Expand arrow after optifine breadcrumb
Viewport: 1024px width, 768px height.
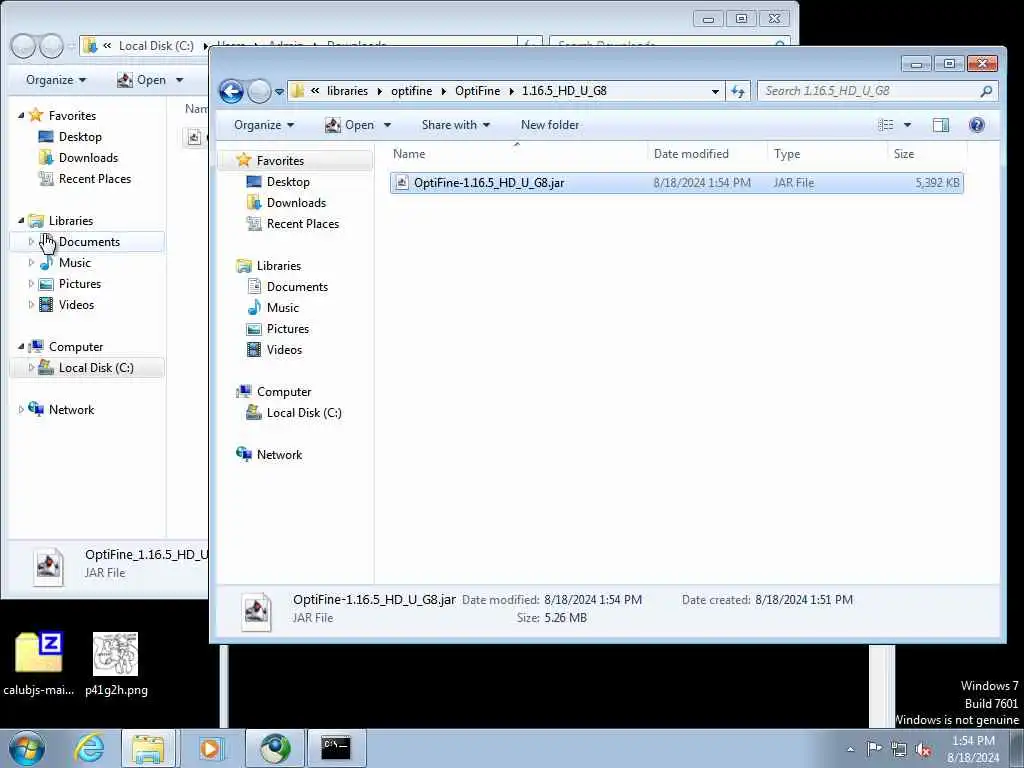pyautogui.click(x=443, y=91)
